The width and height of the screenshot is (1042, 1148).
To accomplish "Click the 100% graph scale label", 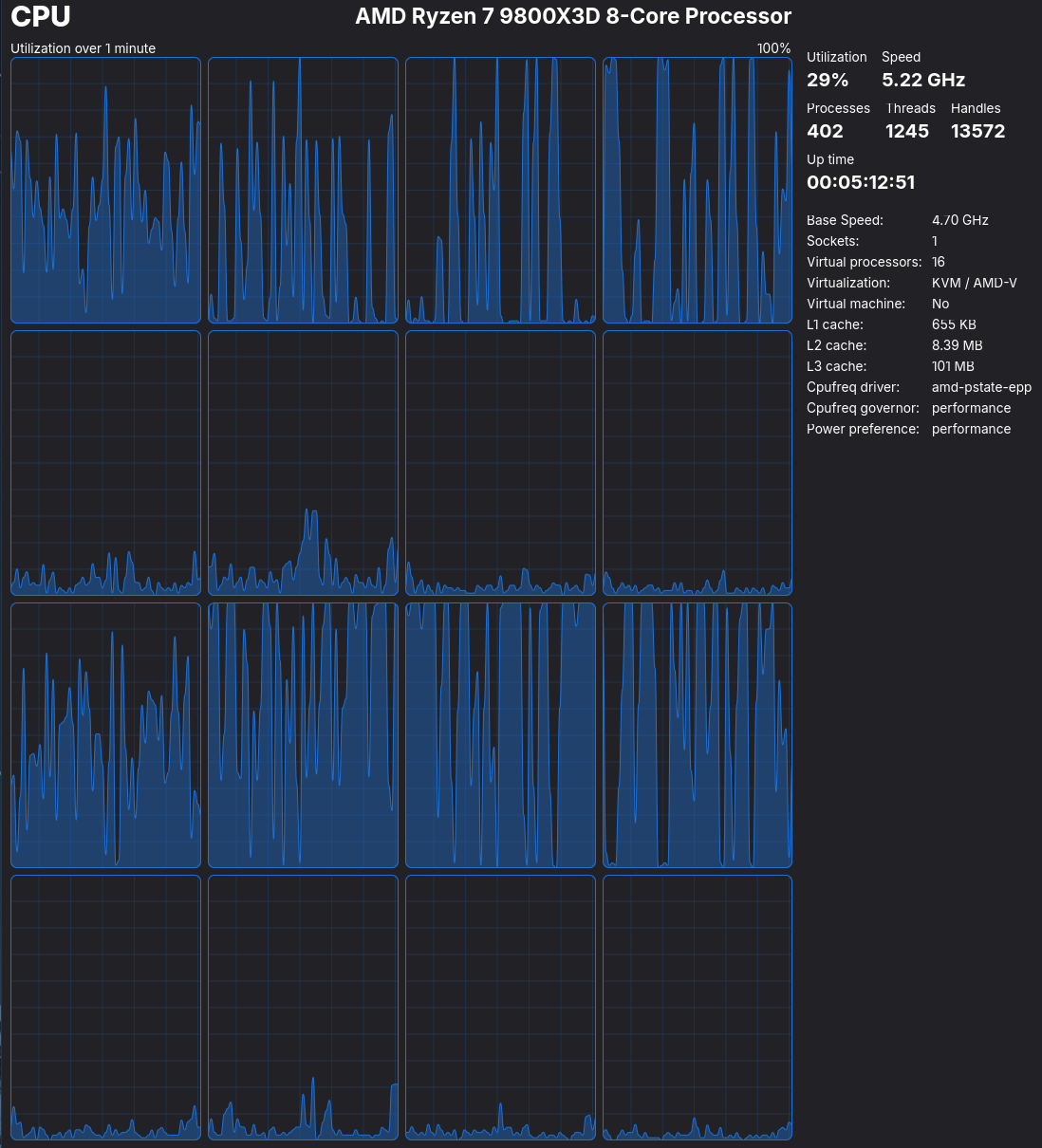I will pos(773,48).
